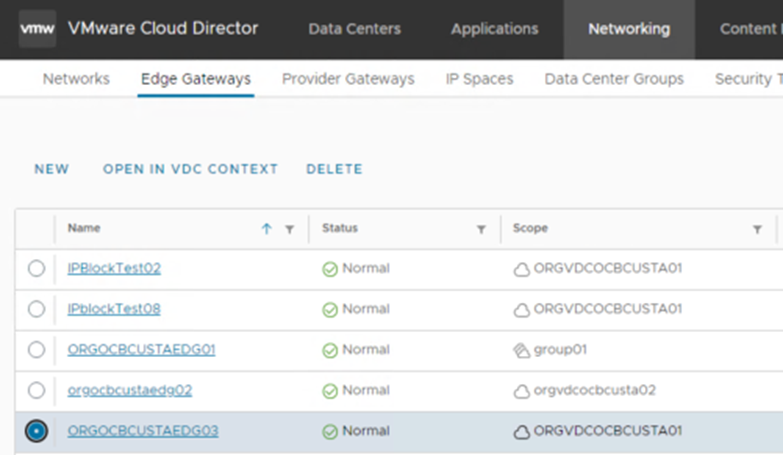783x455 pixels.
Task: Click the green status icon for IPBlockTest02
Action: pyautogui.click(x=330, y=269)
